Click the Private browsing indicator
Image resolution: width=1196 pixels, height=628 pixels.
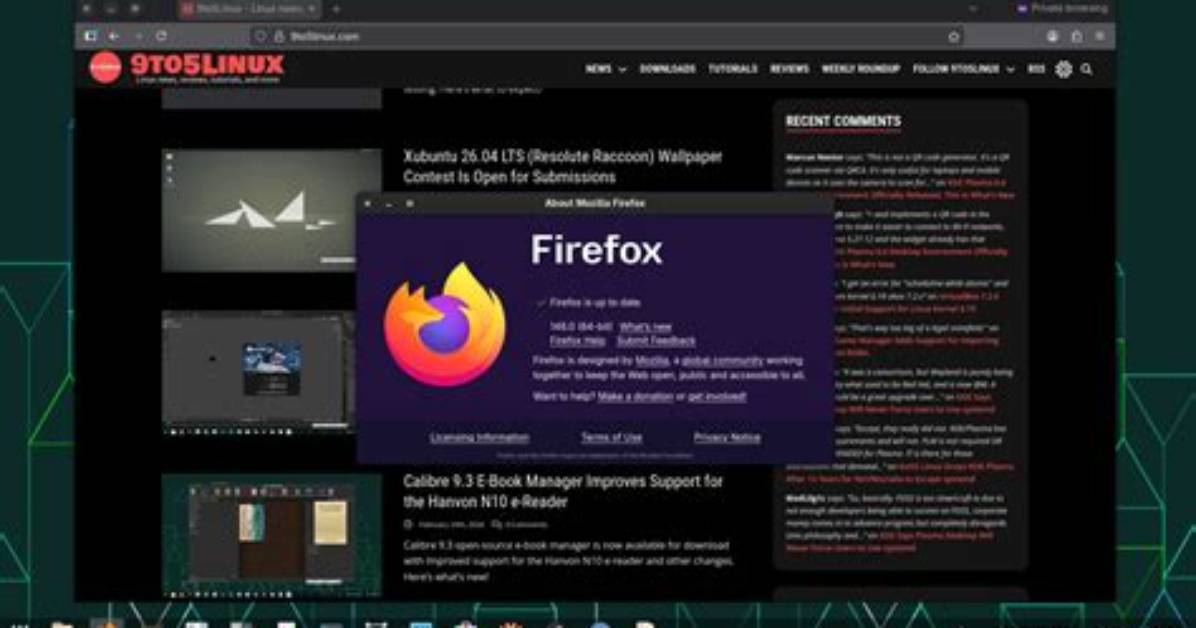pyautogui.click(x=1063, y=8)
